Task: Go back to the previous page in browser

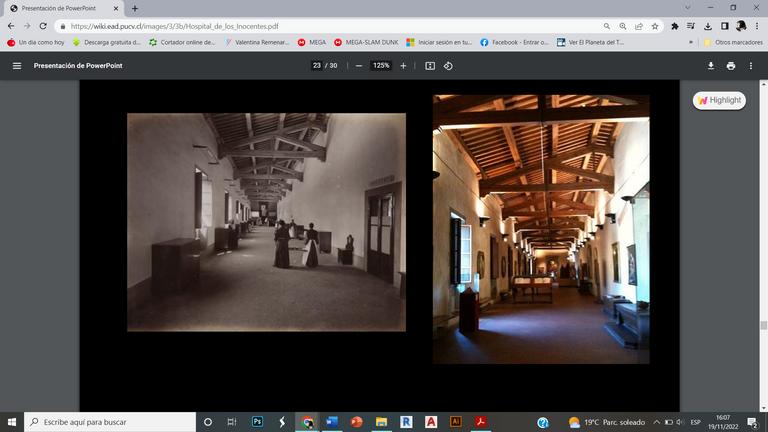Action: pos(11,26)
